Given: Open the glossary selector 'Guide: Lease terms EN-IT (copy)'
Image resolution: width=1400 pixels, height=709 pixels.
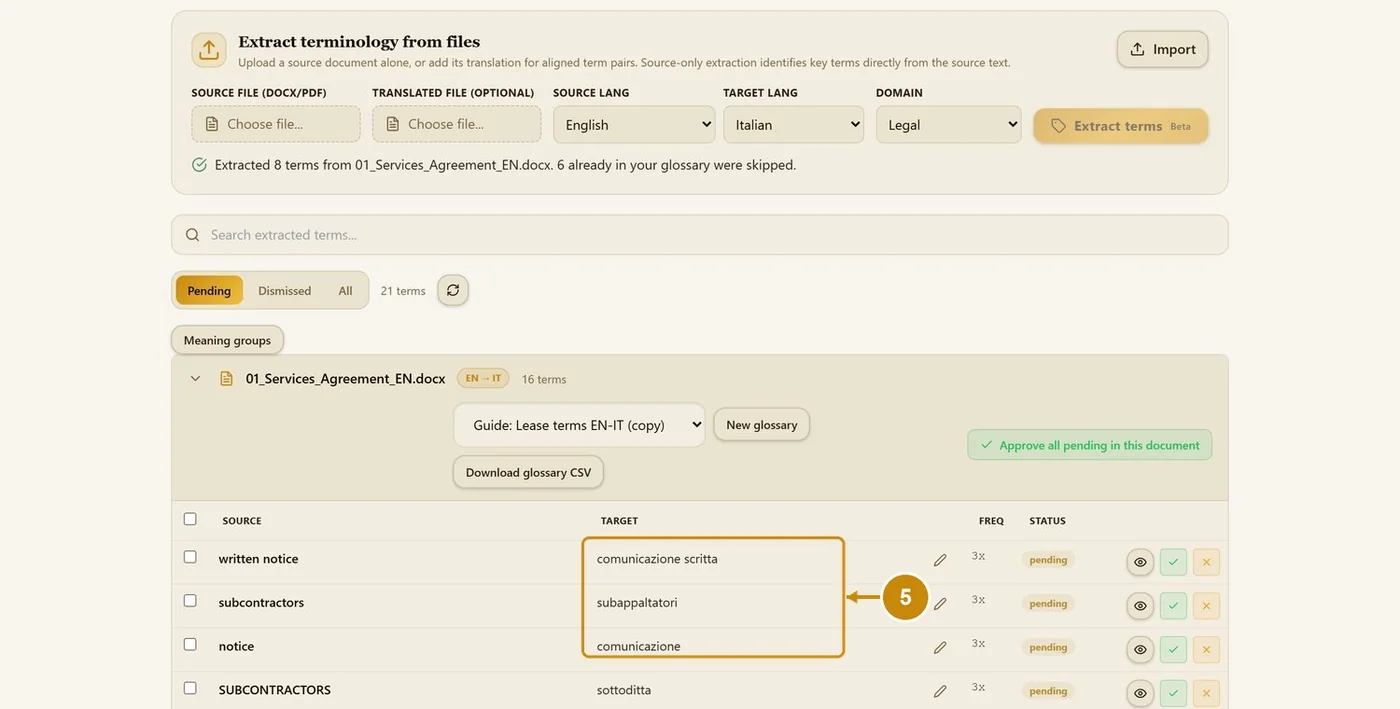Looking at the screenshot, I should tap(579, 425).
